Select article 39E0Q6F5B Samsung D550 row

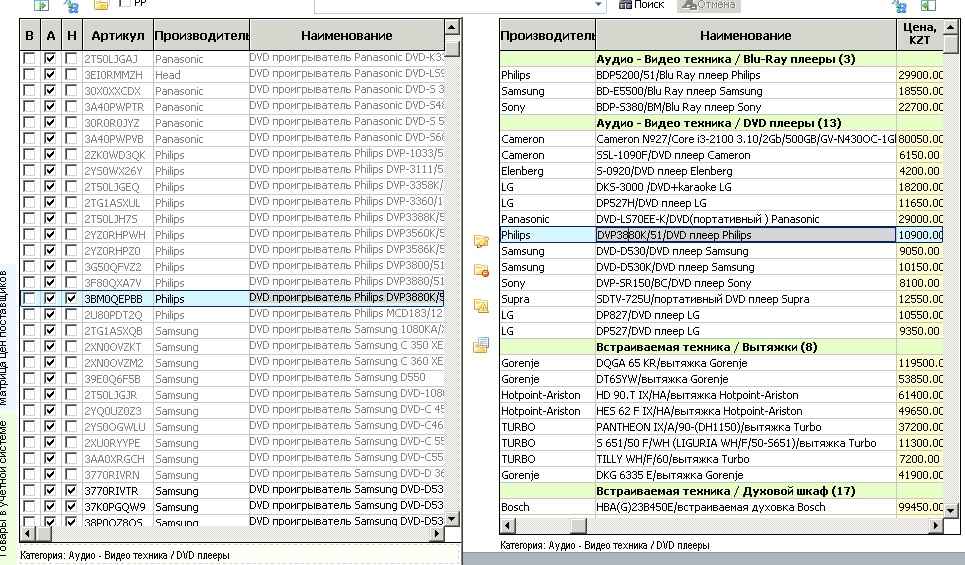tap(232, 379)
